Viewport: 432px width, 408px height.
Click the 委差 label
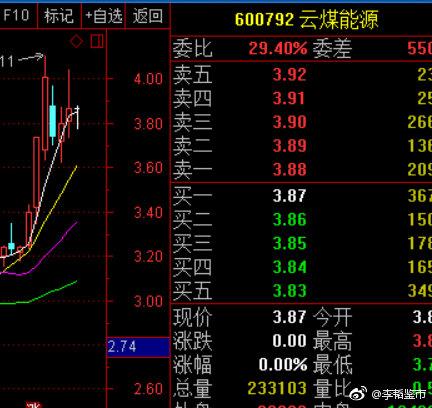pos(332,49)
